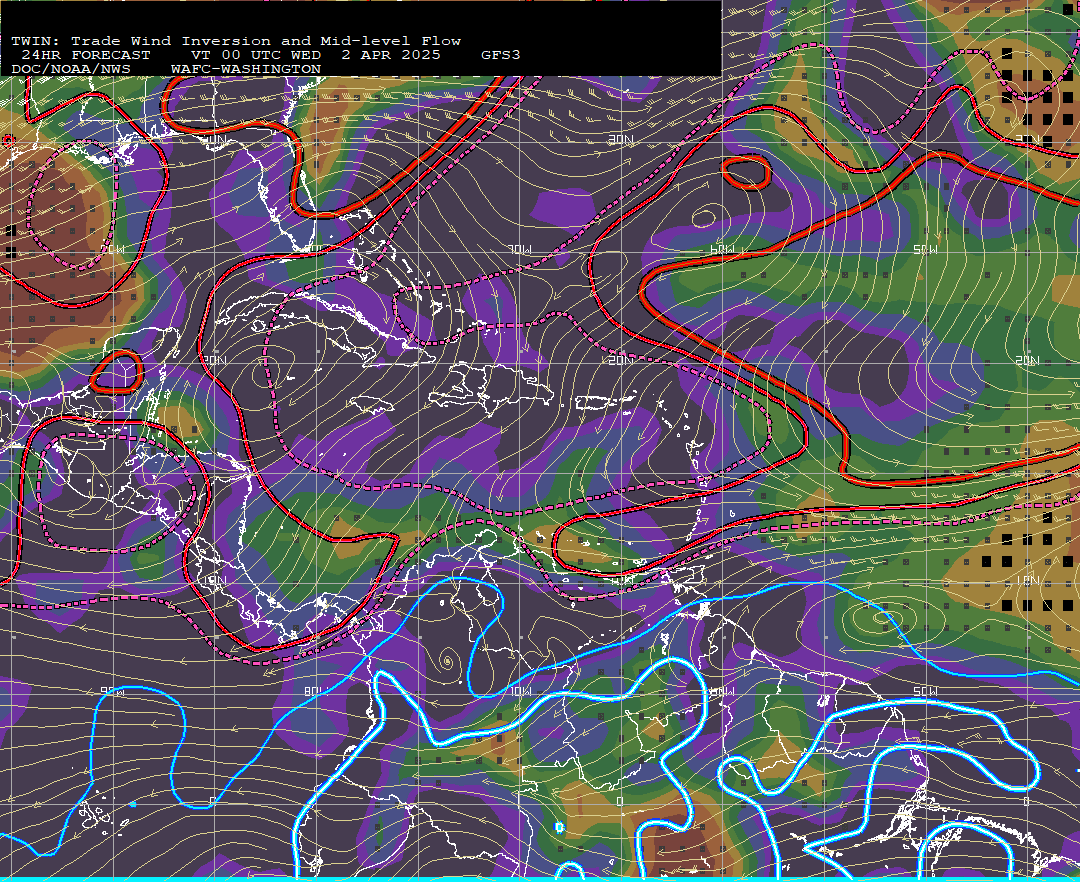Viewport: 1080px width, 882px height.
Task: Select the 'DOC/NOAA/NWS' source text
Action: [70, 70]
